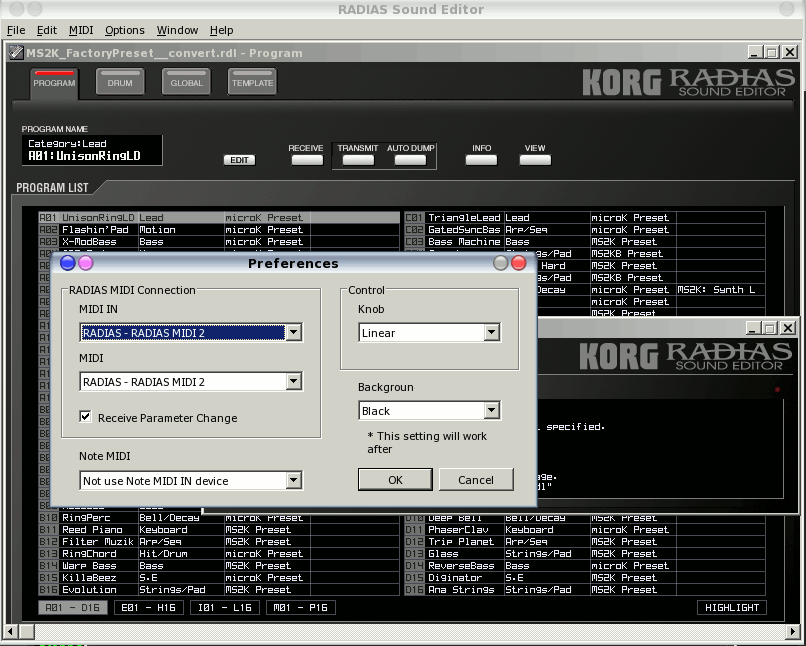806x646 pixels.
Task: Minimize the MS2K_FactoryPreset Program window
Action: click(755, 52)
